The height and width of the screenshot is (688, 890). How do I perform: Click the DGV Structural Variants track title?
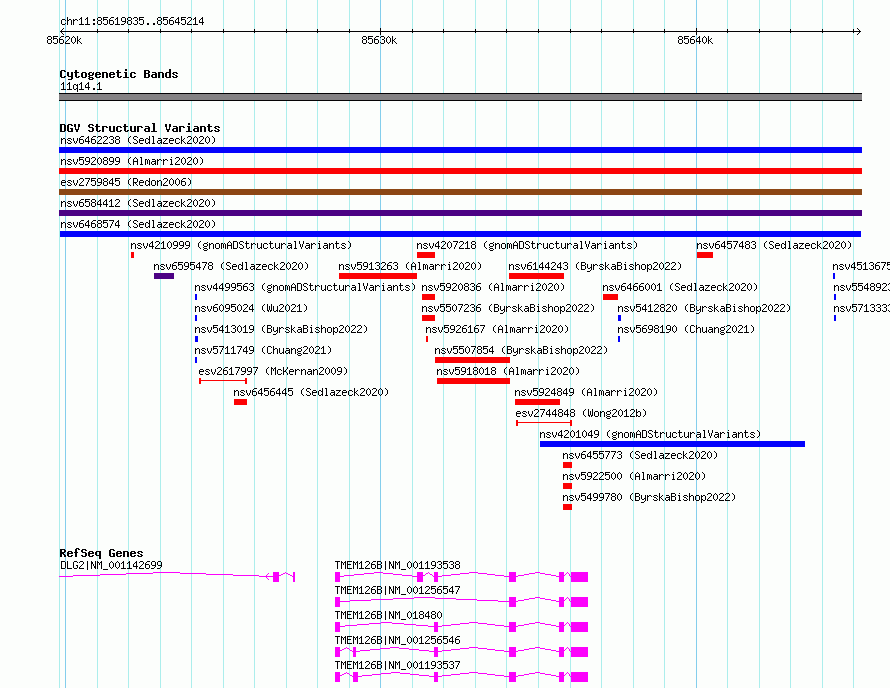(140, 128)
